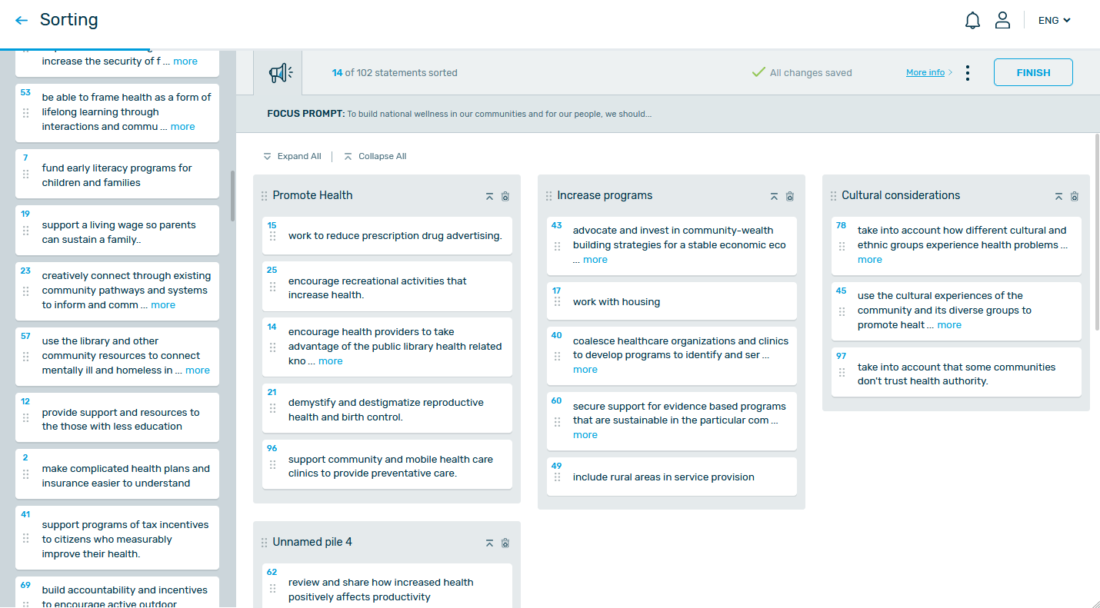
Task: Collapse the Unnamed pile 4
Action: tap(489, 542)
